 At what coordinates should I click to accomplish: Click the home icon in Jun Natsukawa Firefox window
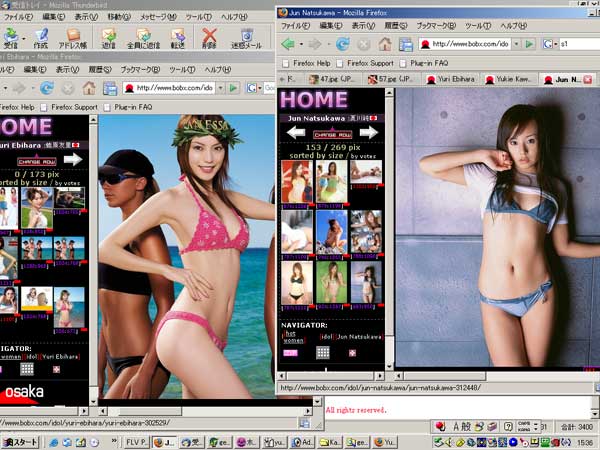(x=385, y=44)
